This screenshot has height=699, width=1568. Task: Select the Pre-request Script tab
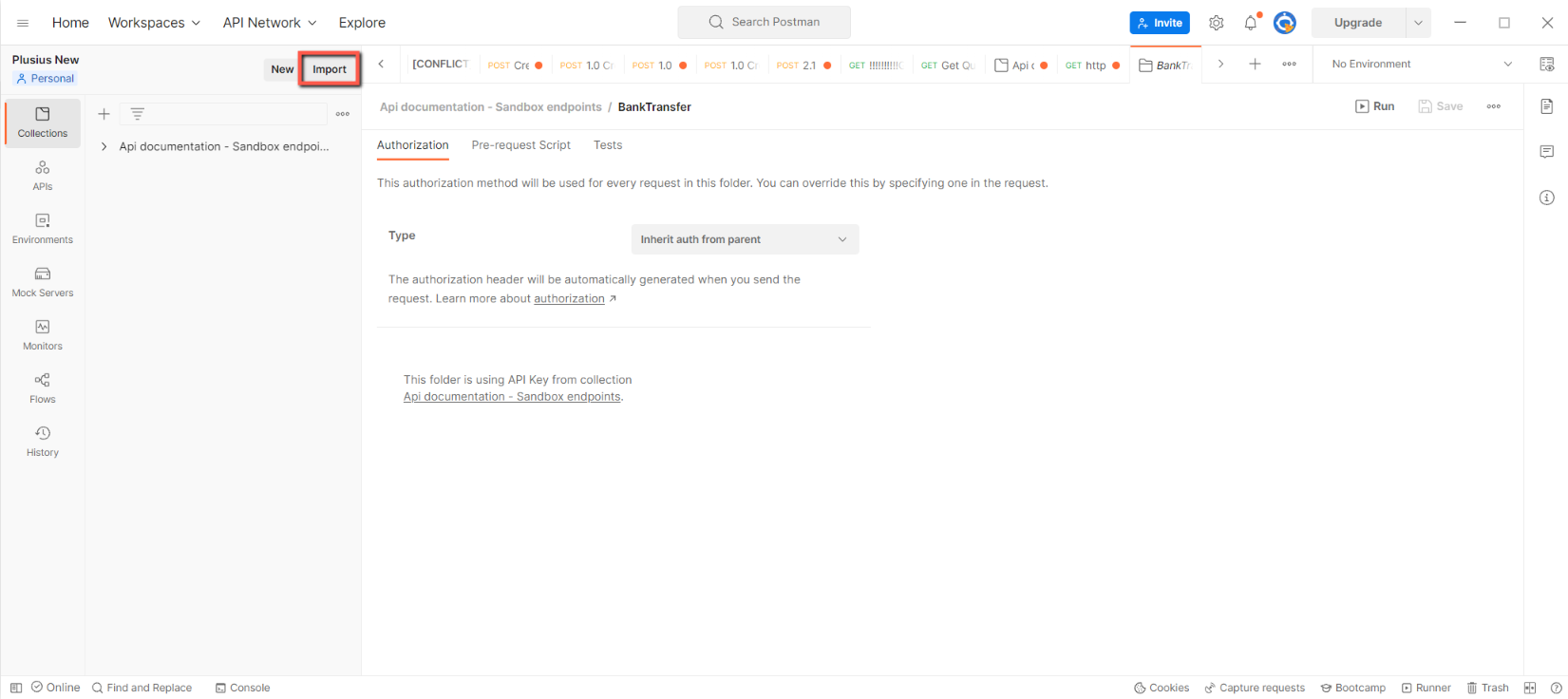pos(521,145)
